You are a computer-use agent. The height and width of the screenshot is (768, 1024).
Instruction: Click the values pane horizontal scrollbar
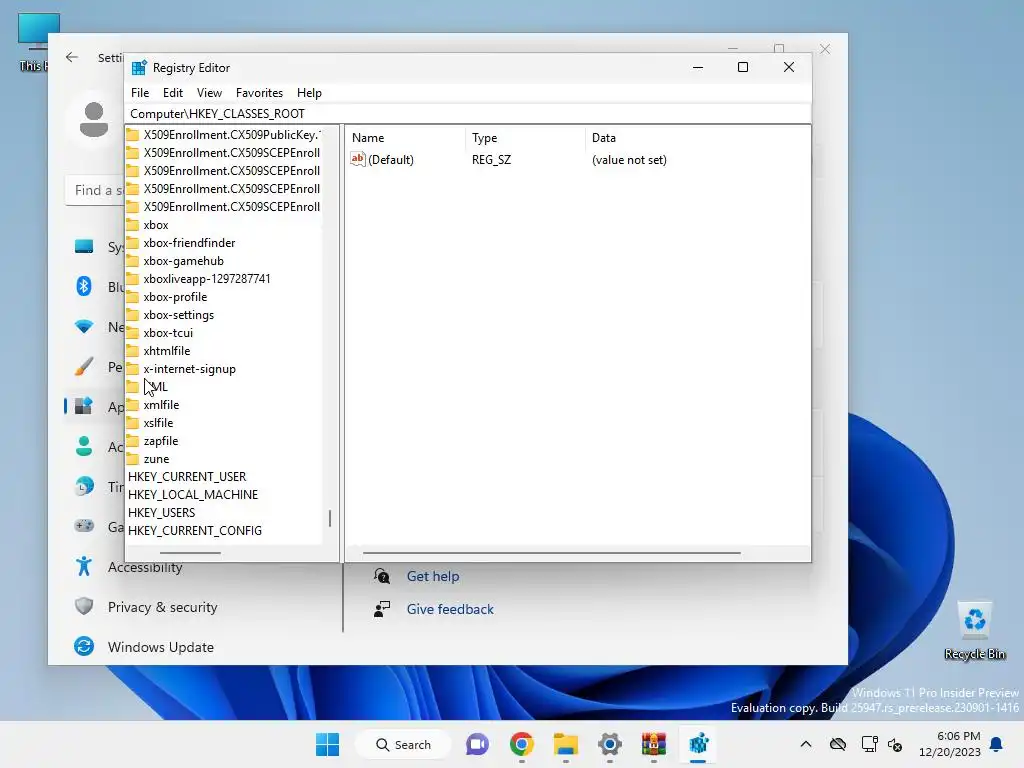(551, 553)
